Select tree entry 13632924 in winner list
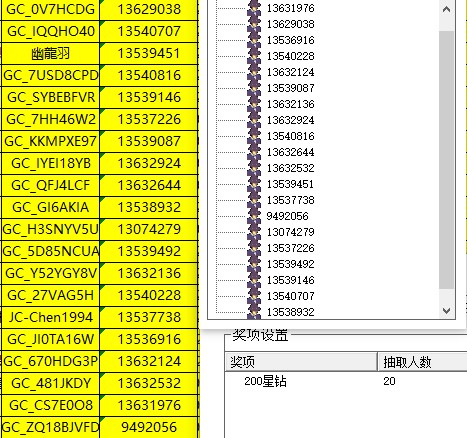The image size is (467, 438). coord(290,120)
